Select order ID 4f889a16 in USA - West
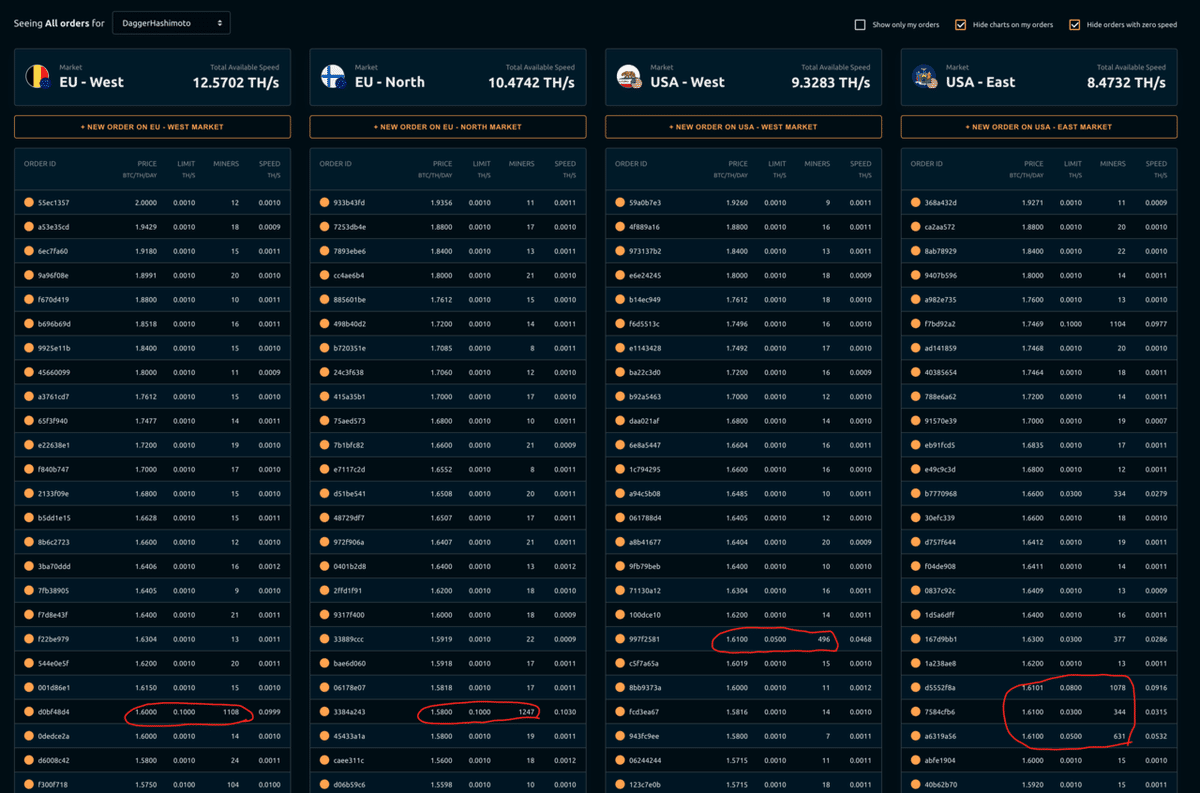 click(645, 227)
